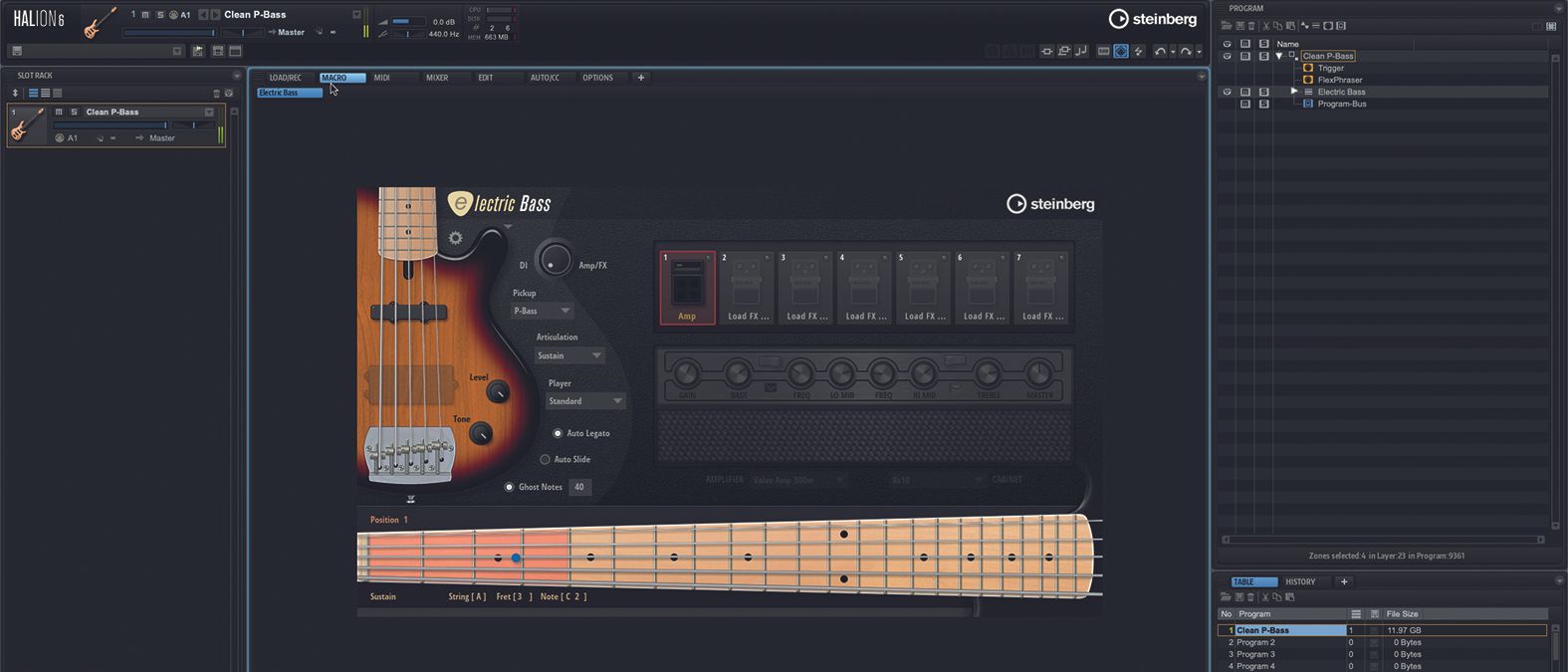Image resolution: width=1568 pixels, height=672 pixels.
Task: Click the DI Amp/FX mix knob
Action: point(555,260)
